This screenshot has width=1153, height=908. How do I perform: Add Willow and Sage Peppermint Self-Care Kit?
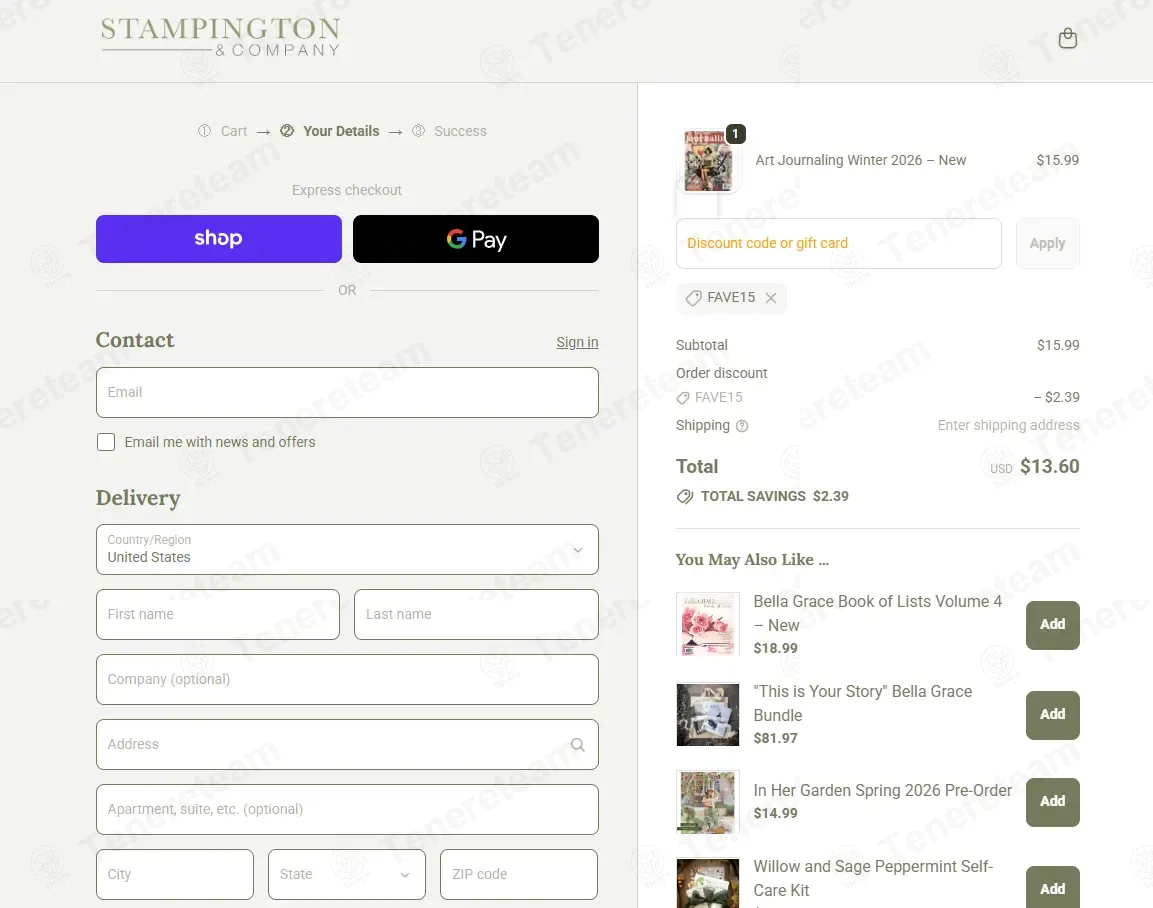[x=1052, y=887]
